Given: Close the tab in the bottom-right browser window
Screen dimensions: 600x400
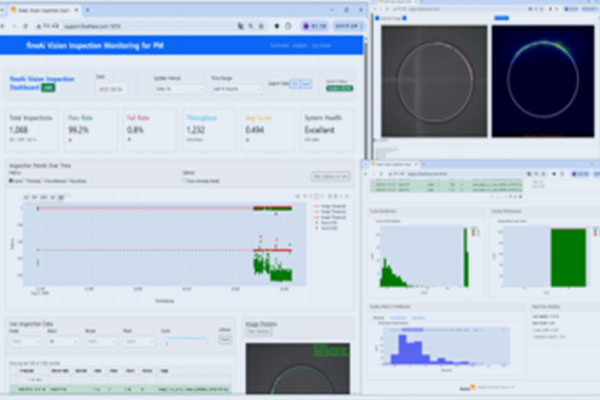Looking at the screenshot, I should pyautogui.click(x=416, y=164).
